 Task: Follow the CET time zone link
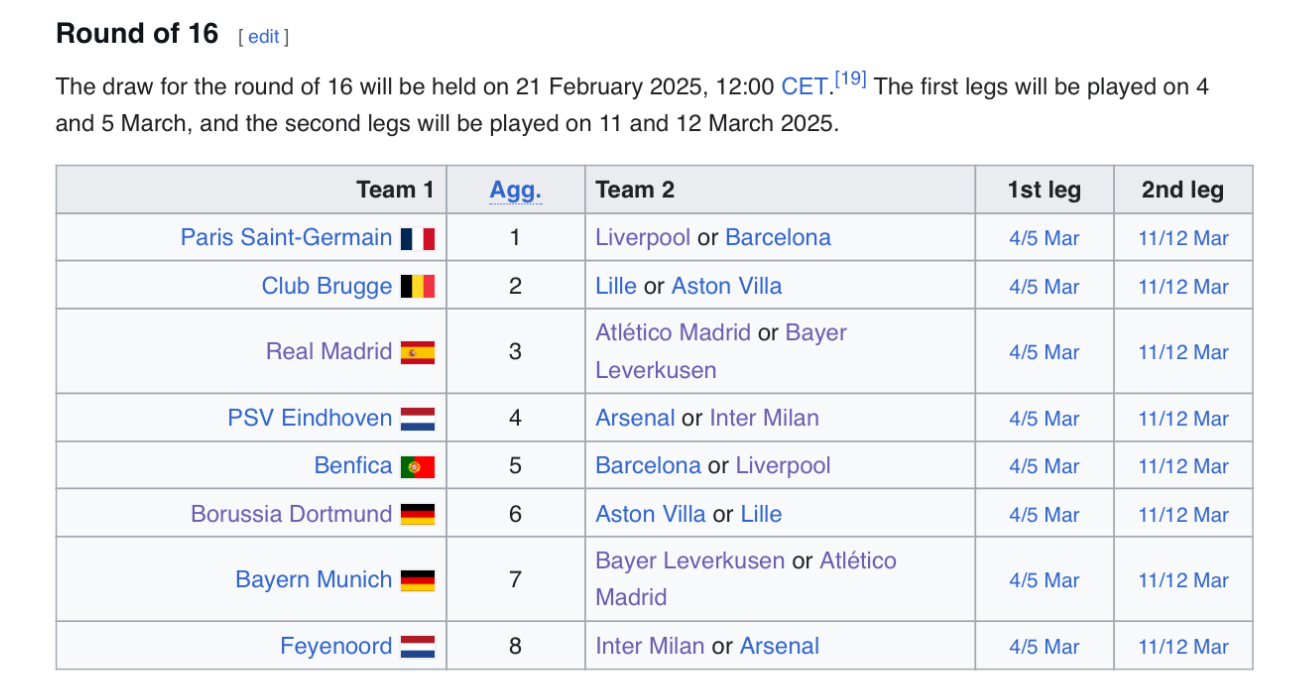[804, 87]
